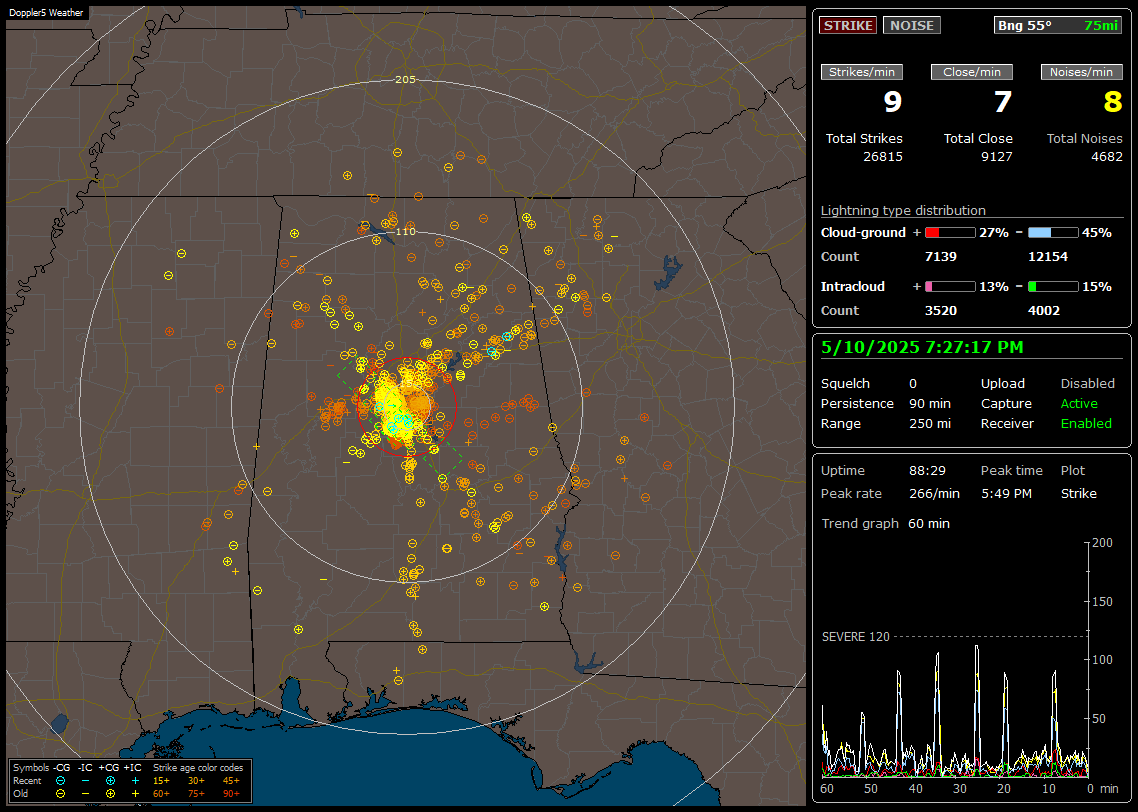This screenshot has width=1138, height=812.
Task: Click the 200 mark on trend graph axis
Action: coord(1102,543)
